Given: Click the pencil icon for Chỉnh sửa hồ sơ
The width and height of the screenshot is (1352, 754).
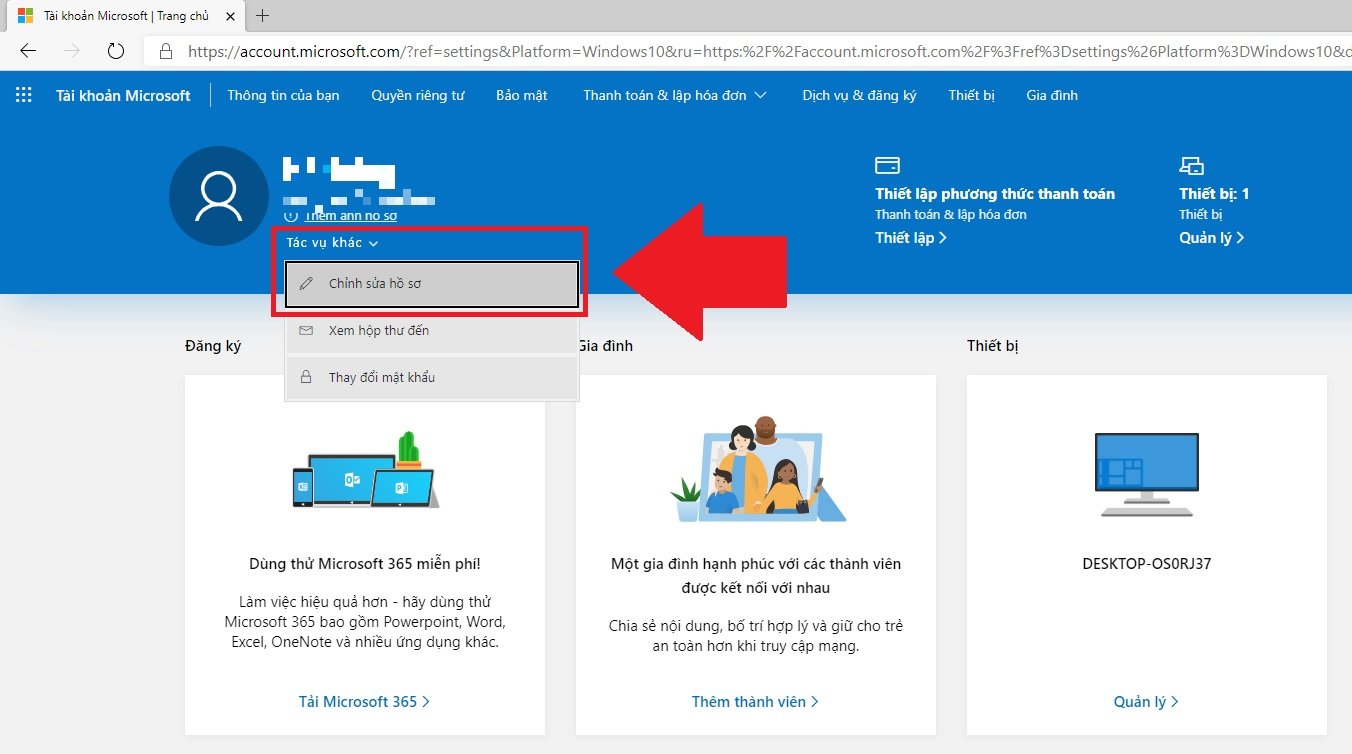Looking at the screenshot, I should pos(306,284).
